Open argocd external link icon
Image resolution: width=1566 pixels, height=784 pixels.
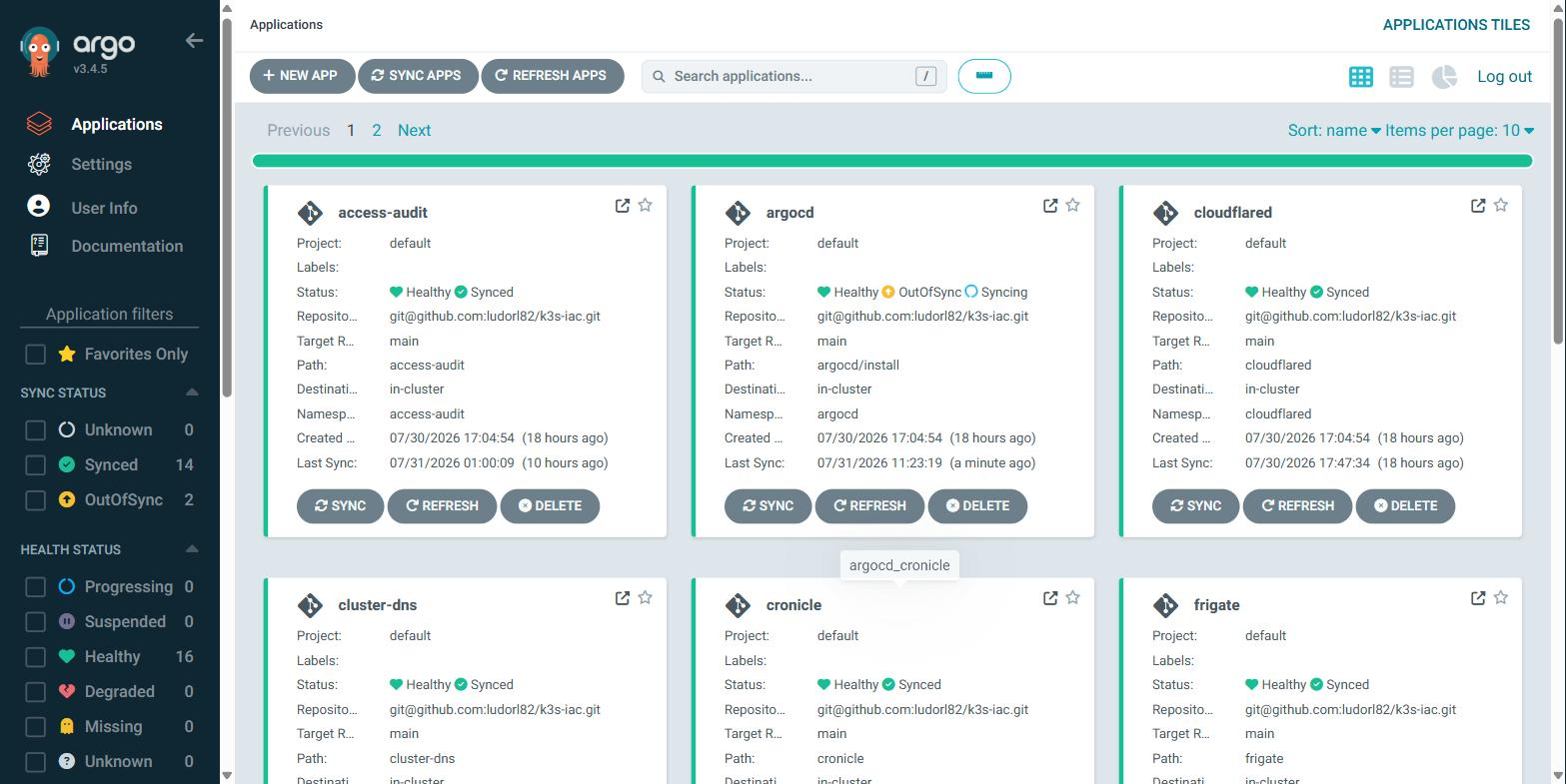click(1050, 205)
